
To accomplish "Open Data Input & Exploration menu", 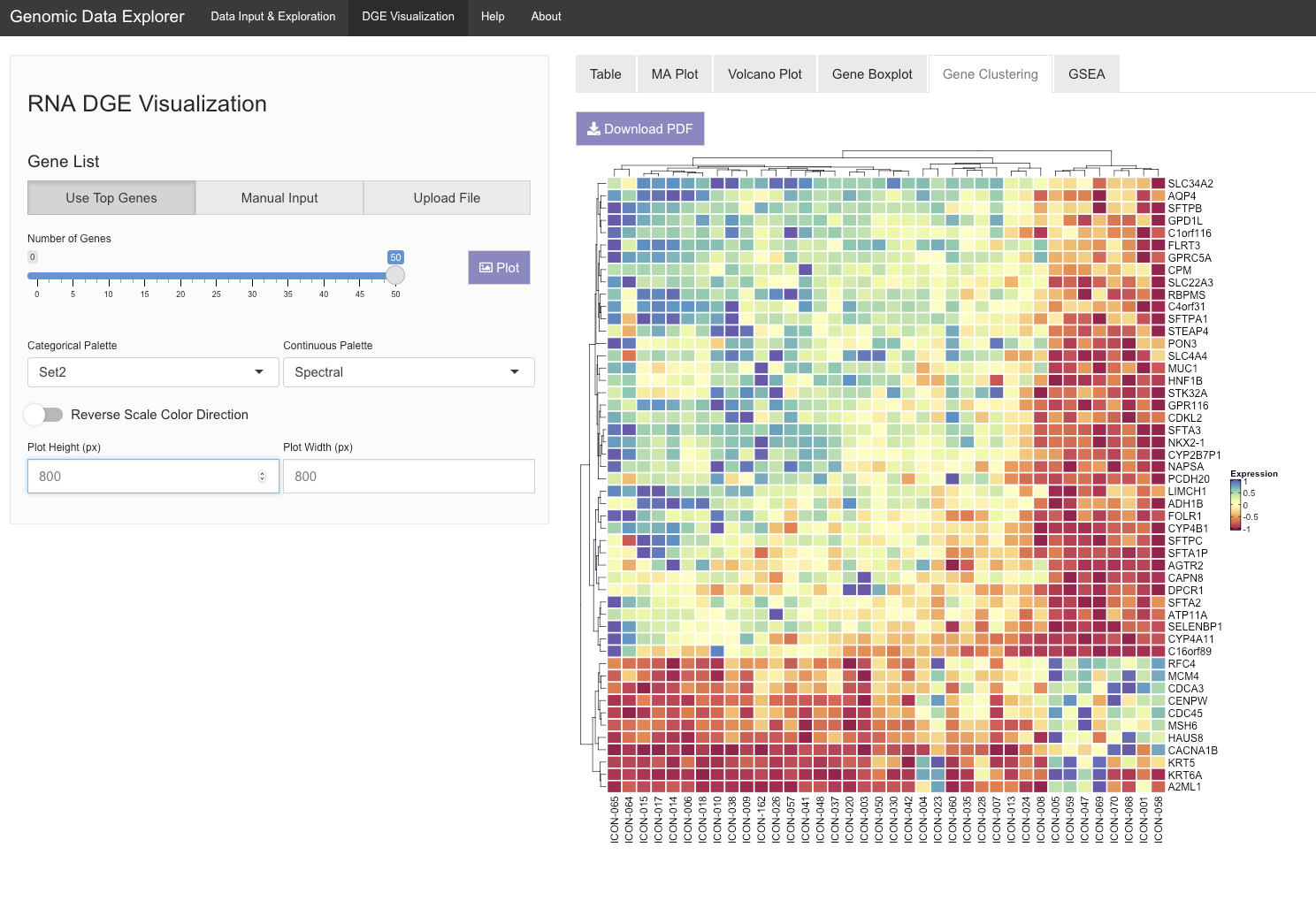I will [x=273, y=17].
